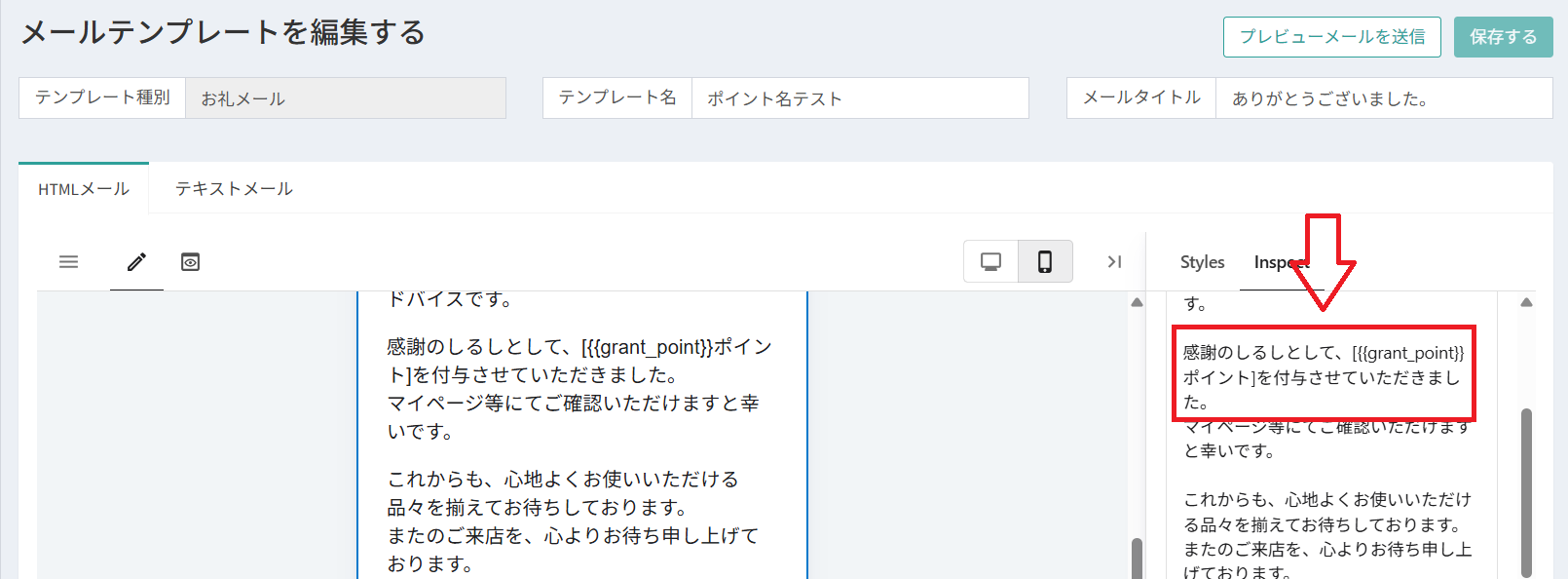The height and width of the screenshot is (579, 1568).
Task: Click the テンプレート名 label
Action: coord(617,97)
